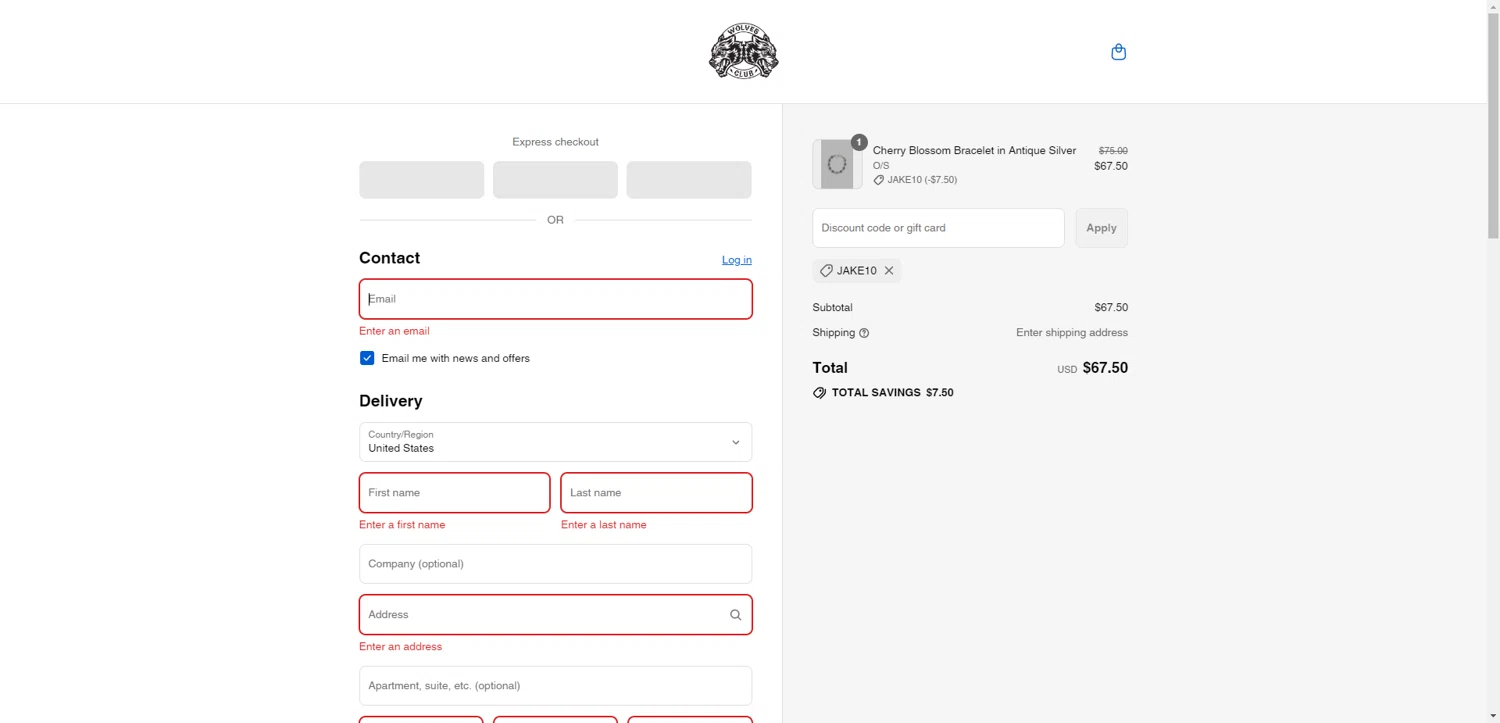Click the TOTAL SAVINGS $7.50 text

[x=892, y=393]
